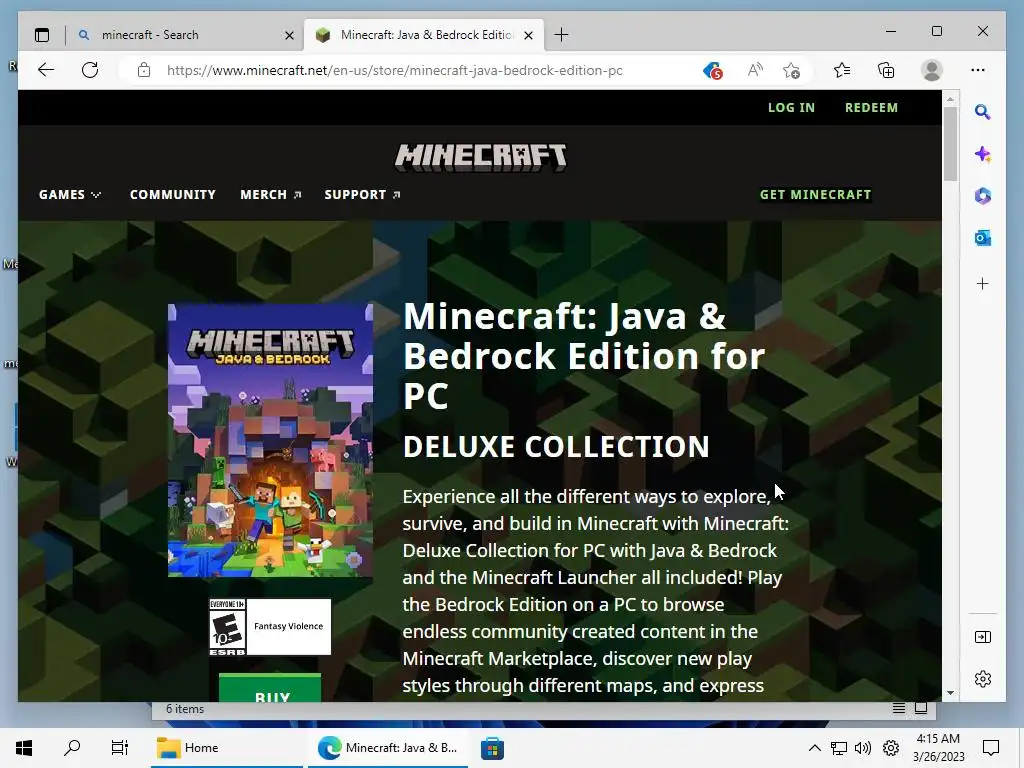Click the Minecraft Java & Bedrock box art
This screenshot has height=768, width=1024.
(x=270, y=440)
